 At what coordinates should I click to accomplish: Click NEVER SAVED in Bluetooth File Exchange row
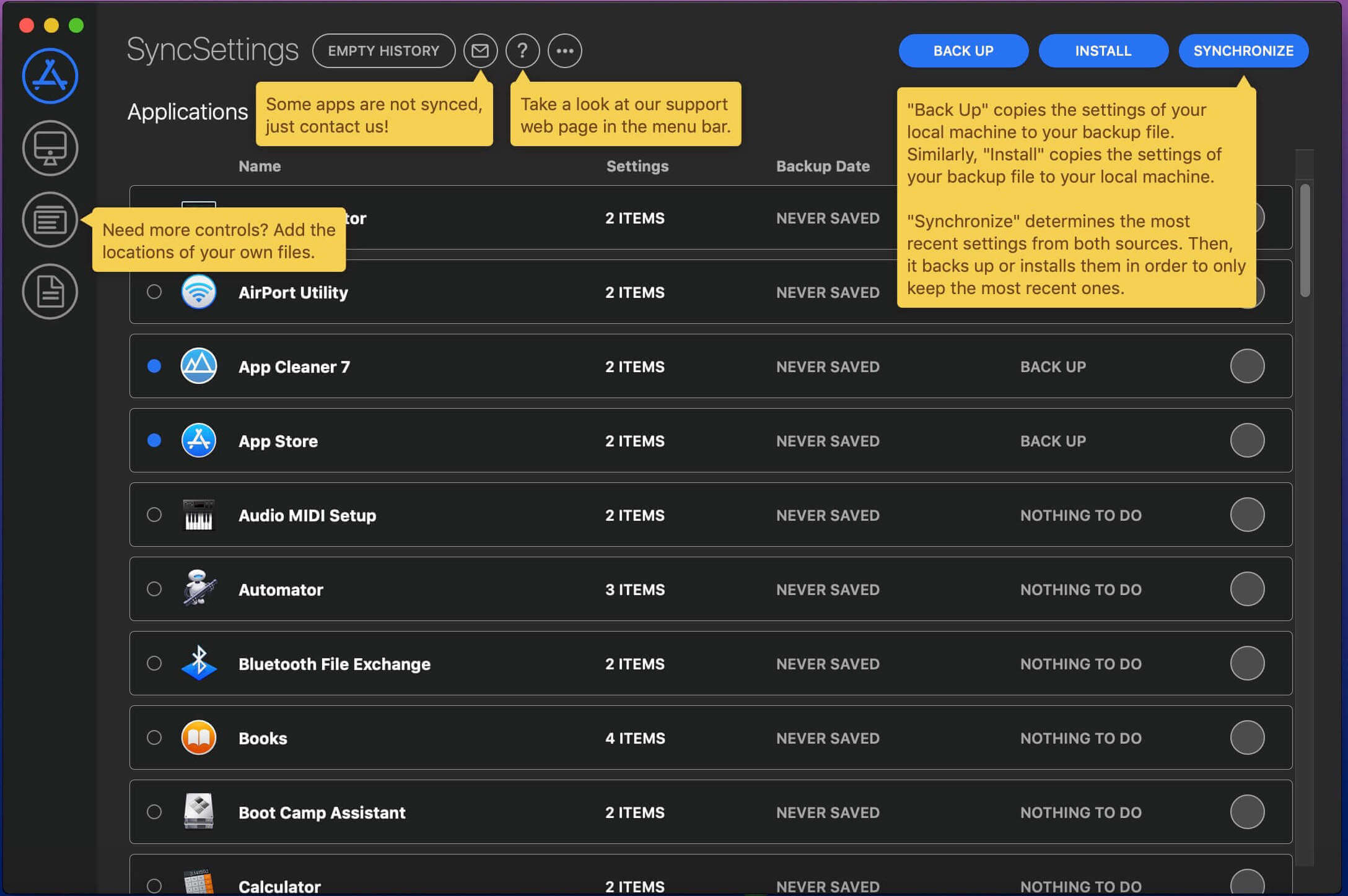[828, 664]
